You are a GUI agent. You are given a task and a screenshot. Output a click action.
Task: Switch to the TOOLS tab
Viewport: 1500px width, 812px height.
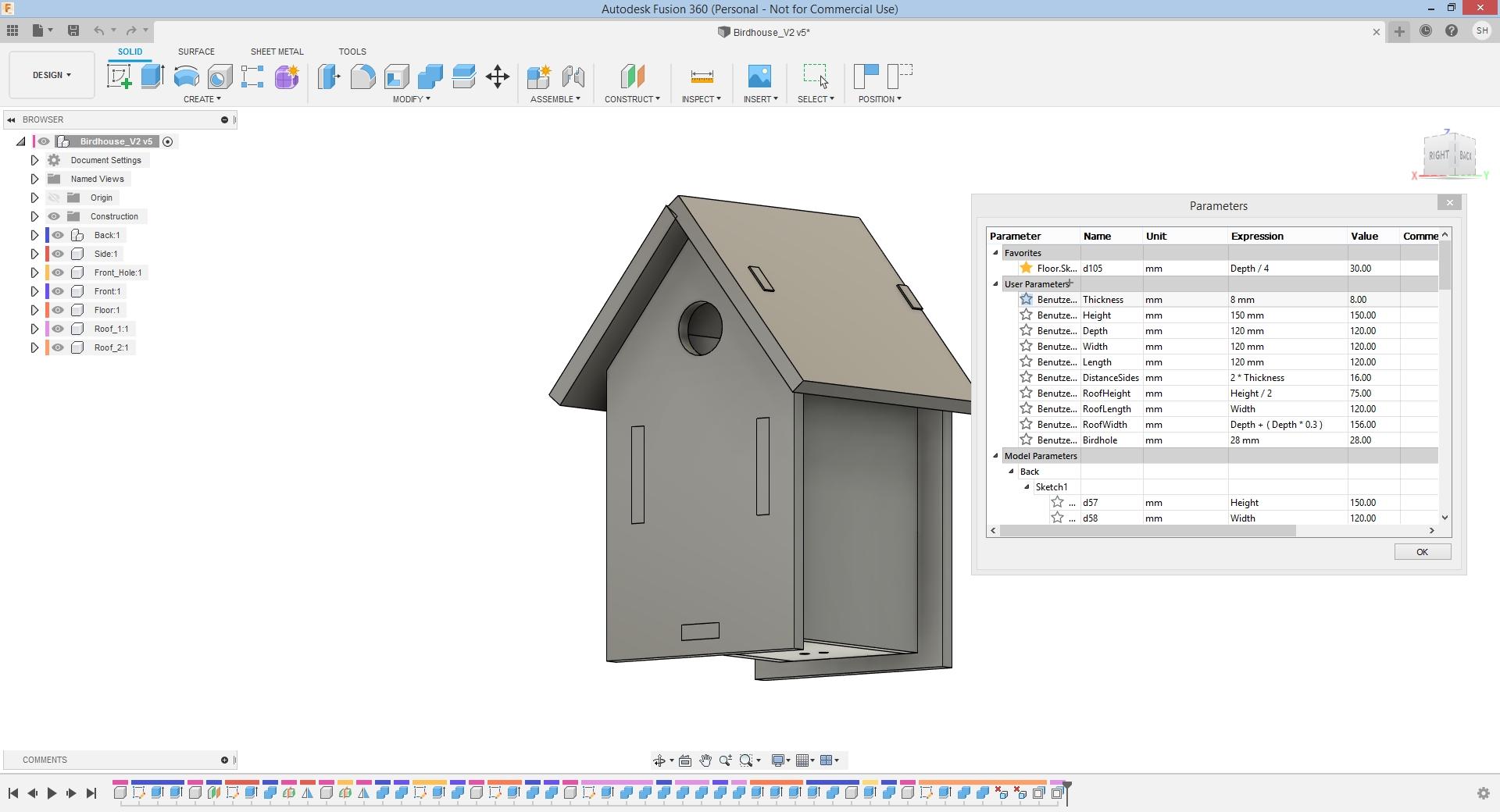click(352, 52)
